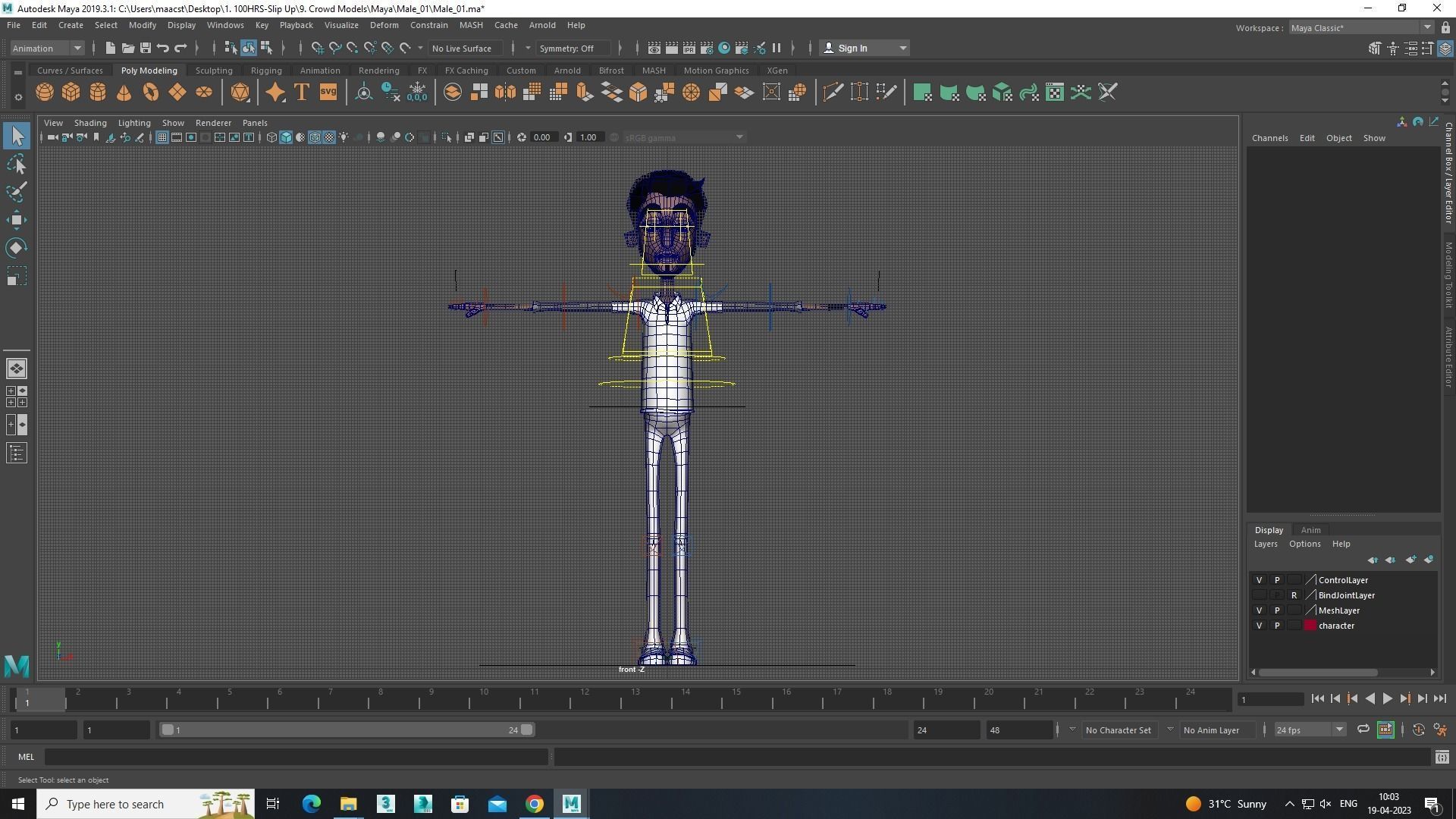Click the SVG import shelf icon
Viewport: 1456px width, 819px height.
tap(328, 93)
